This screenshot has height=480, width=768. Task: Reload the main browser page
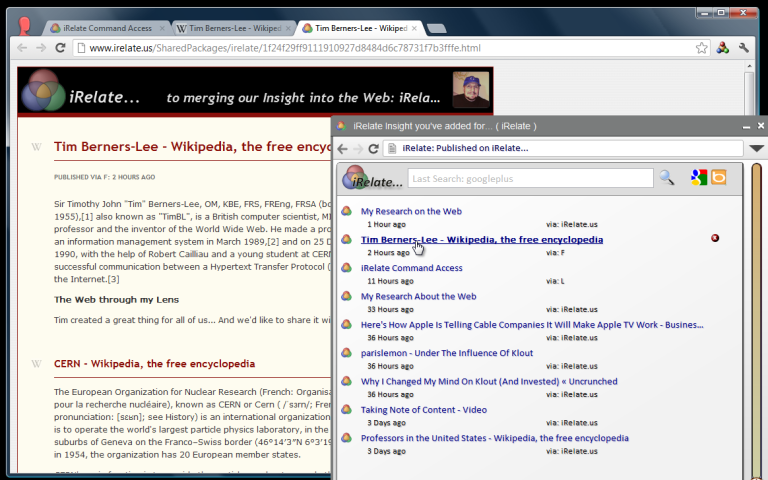tap(60, 48)
